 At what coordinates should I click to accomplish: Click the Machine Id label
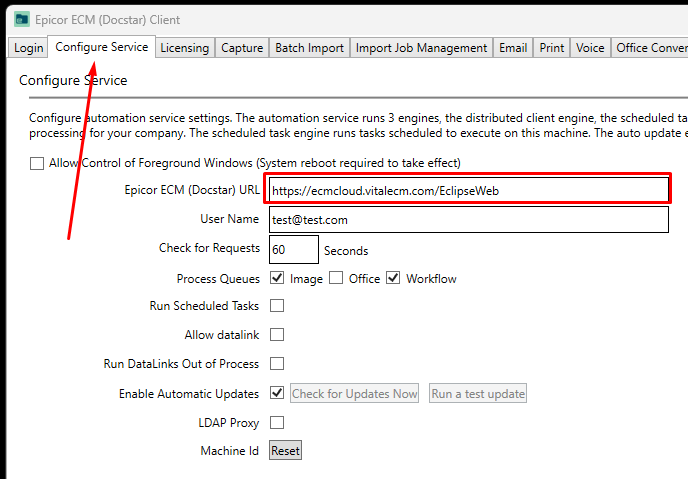[229, 450]
